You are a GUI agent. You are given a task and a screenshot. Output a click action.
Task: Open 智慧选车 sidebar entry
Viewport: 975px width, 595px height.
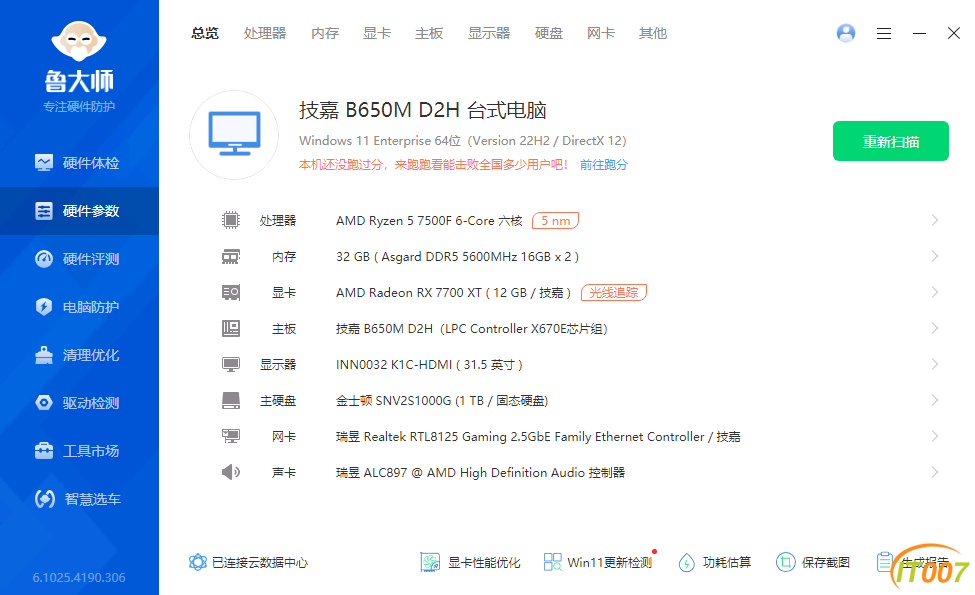tap(79, 499)
